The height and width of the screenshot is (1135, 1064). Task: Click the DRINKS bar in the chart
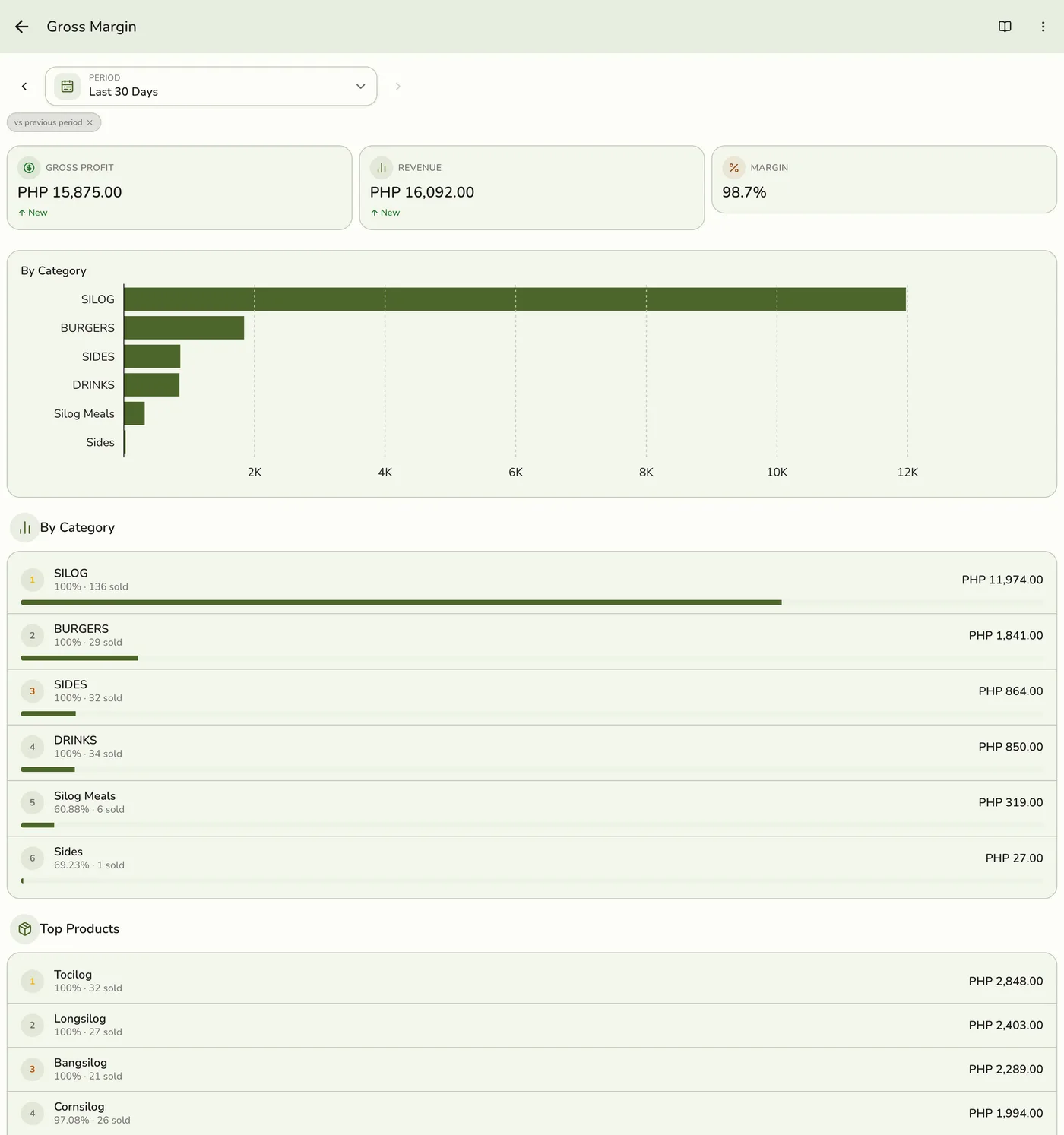click(x=151, y=385)
